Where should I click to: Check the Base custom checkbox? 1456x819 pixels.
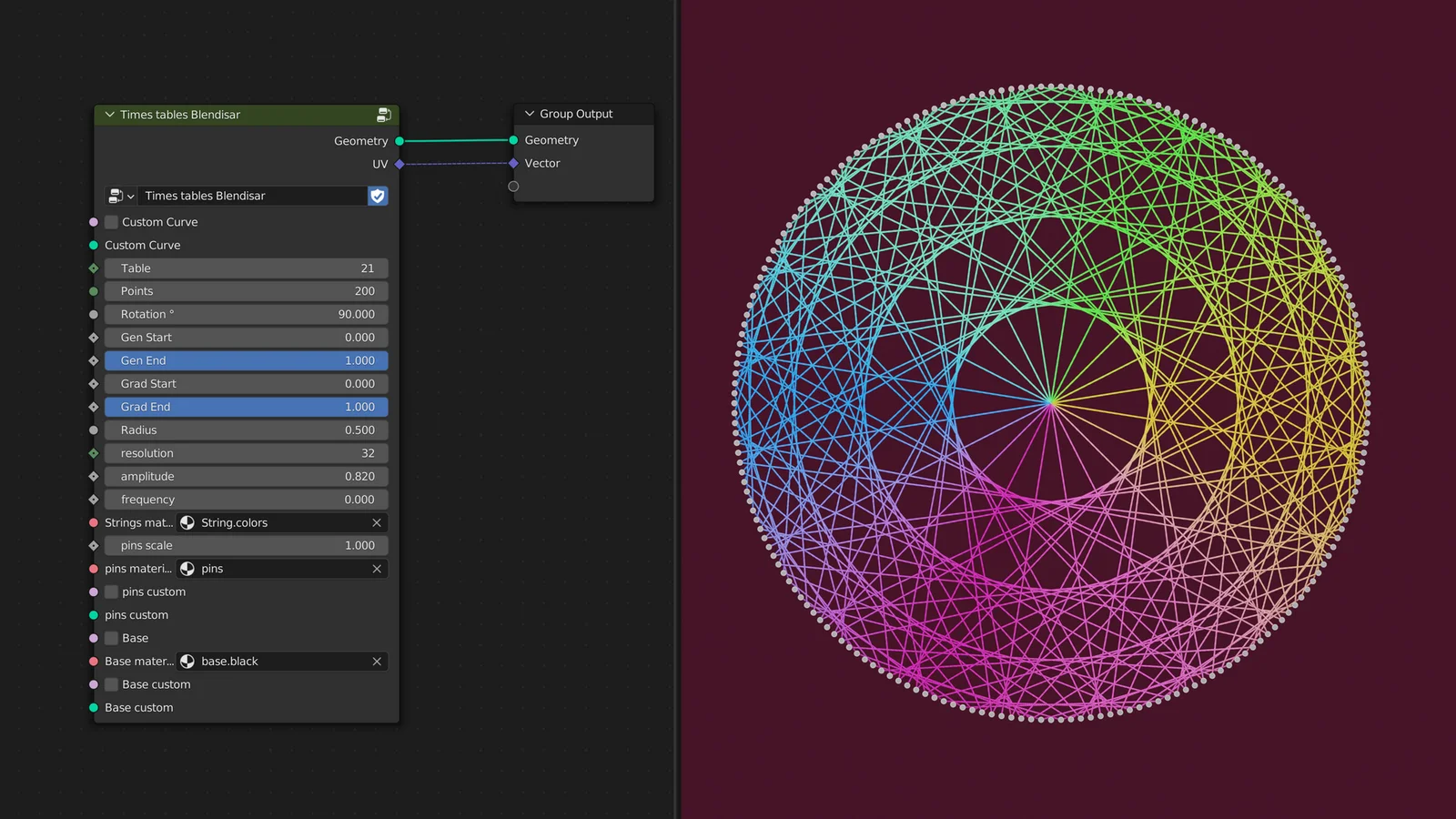112,685
